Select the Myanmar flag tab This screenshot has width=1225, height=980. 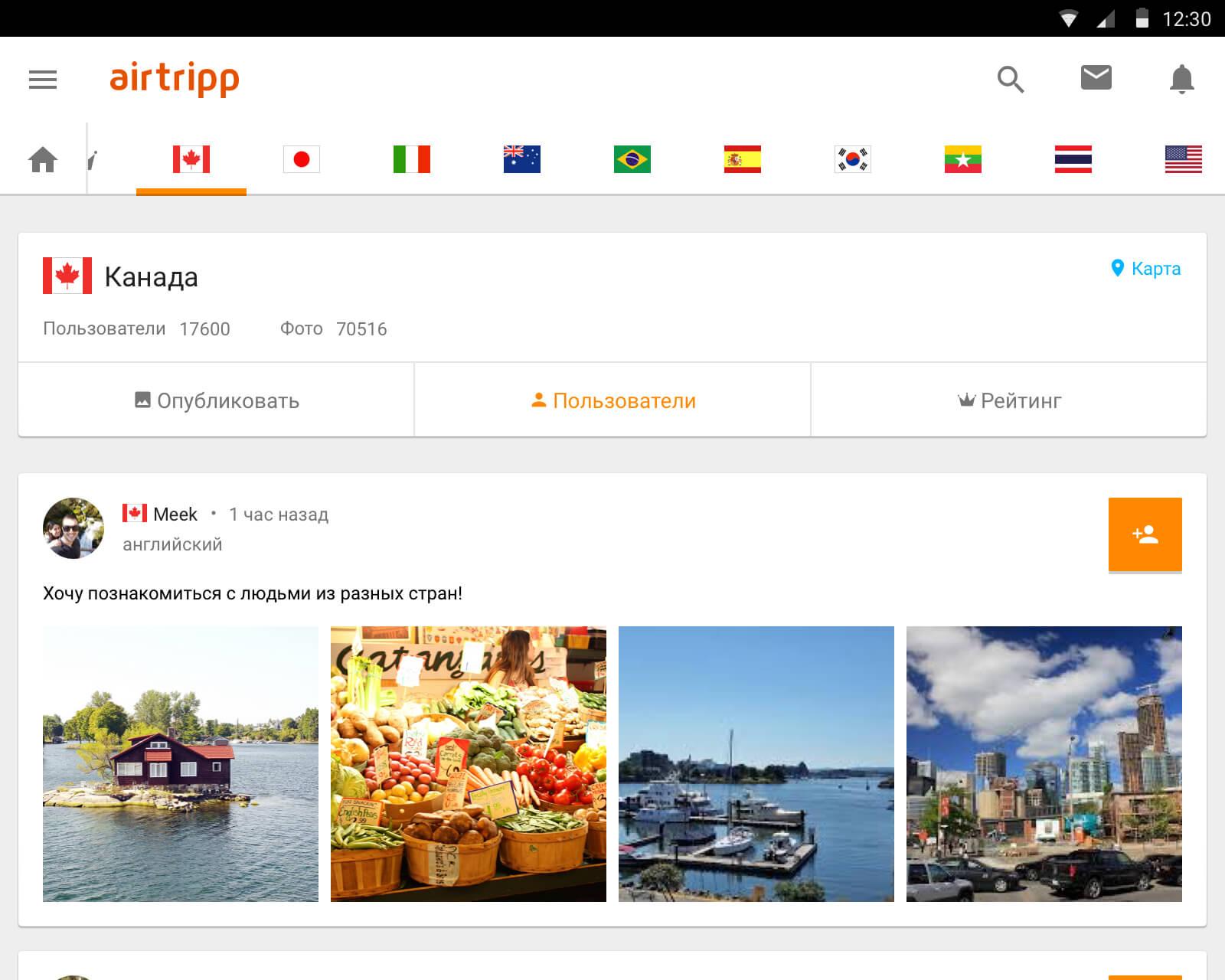click(963, 159)
